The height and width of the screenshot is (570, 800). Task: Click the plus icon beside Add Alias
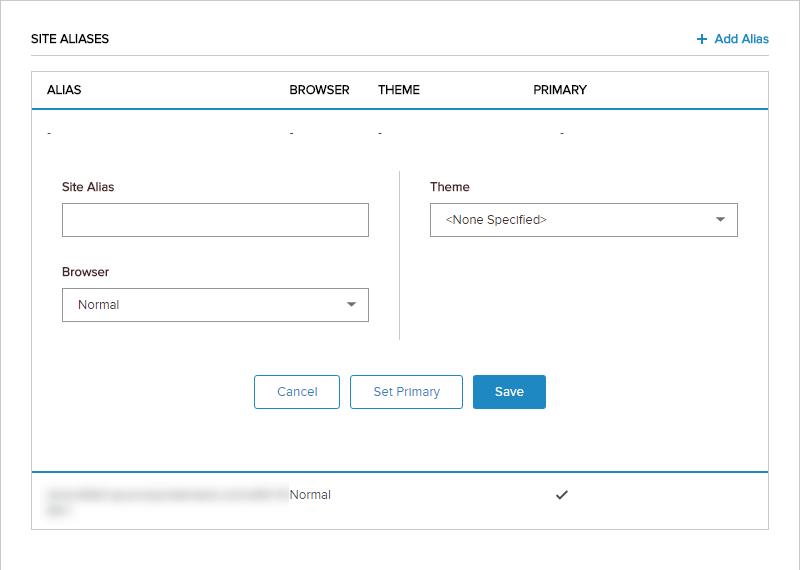[702, 39]
